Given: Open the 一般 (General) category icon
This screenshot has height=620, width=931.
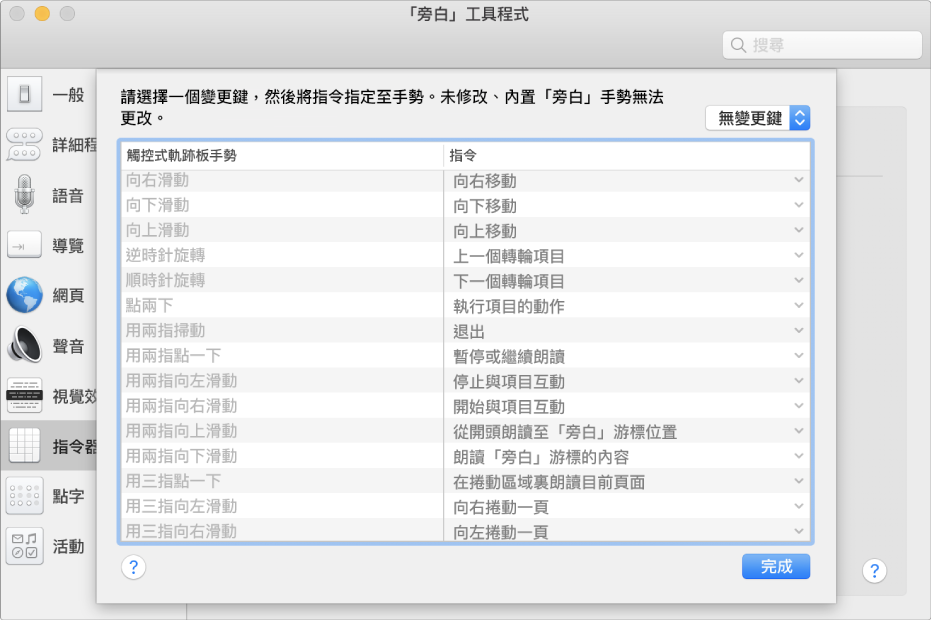Looking at the screenshot, I should [24, 94].
